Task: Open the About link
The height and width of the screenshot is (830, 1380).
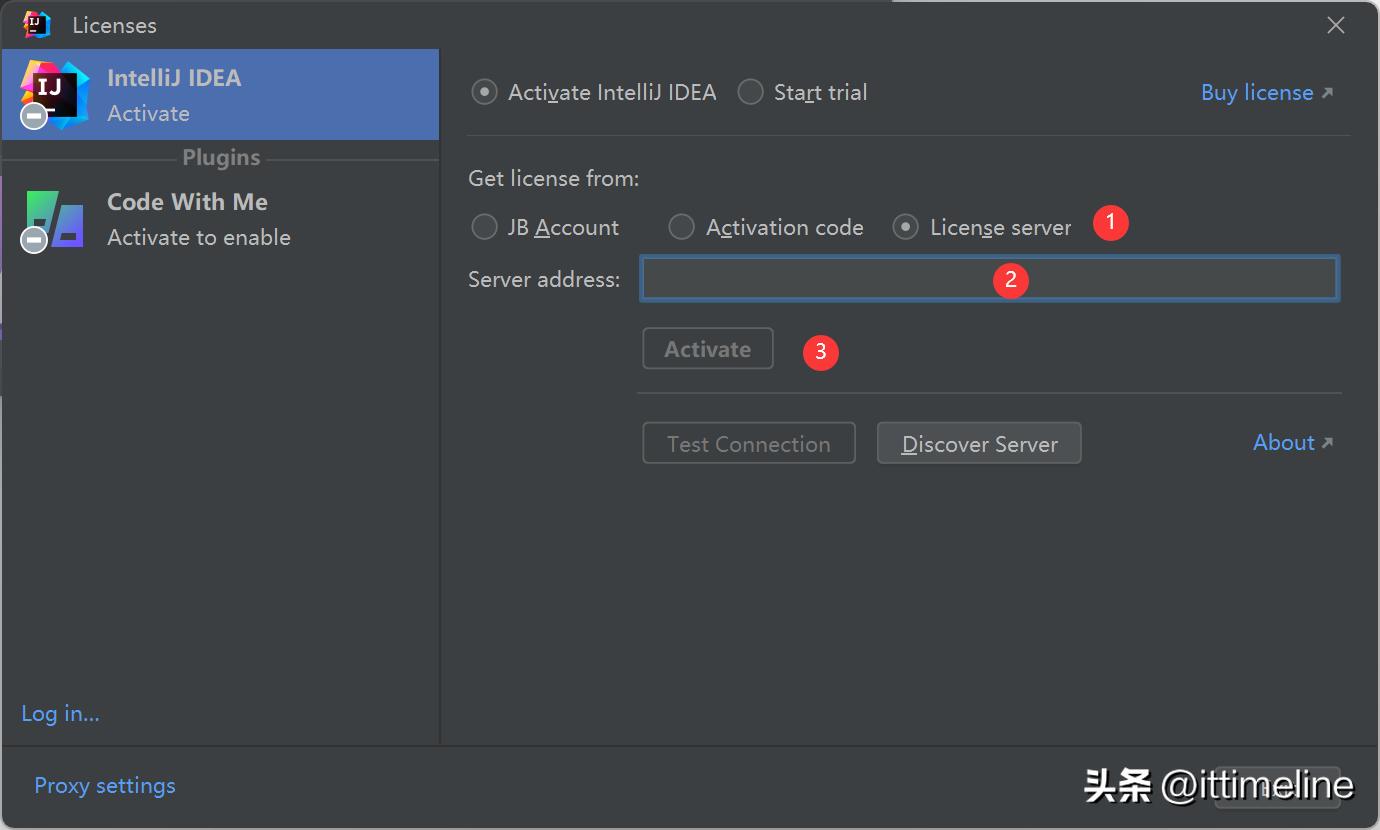Action: click(x=1293, y=442)
